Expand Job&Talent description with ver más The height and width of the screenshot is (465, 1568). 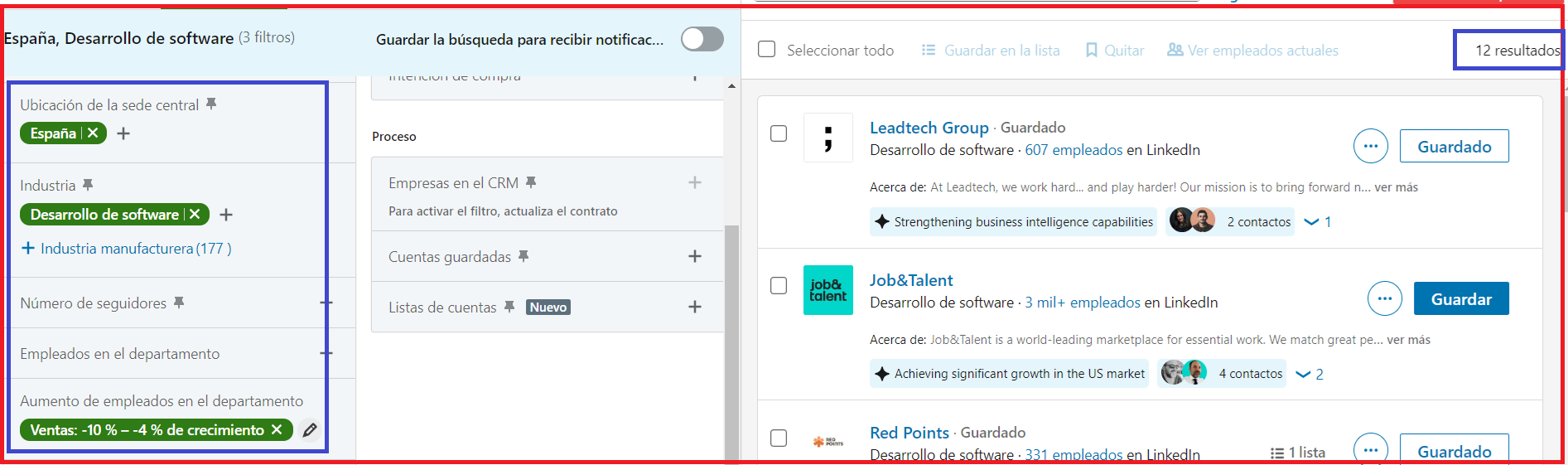[1409, 340]
